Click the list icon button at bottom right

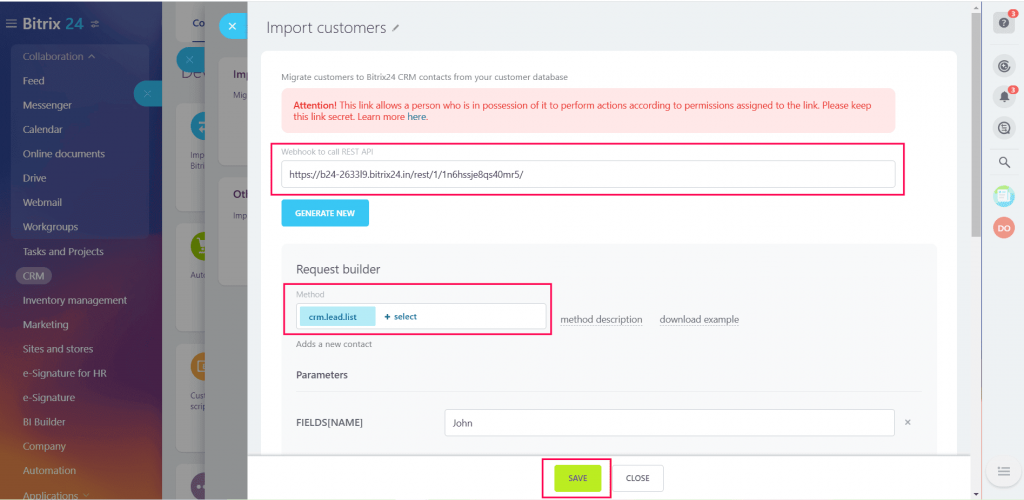pyautogui.click(x=1004, y=471)
